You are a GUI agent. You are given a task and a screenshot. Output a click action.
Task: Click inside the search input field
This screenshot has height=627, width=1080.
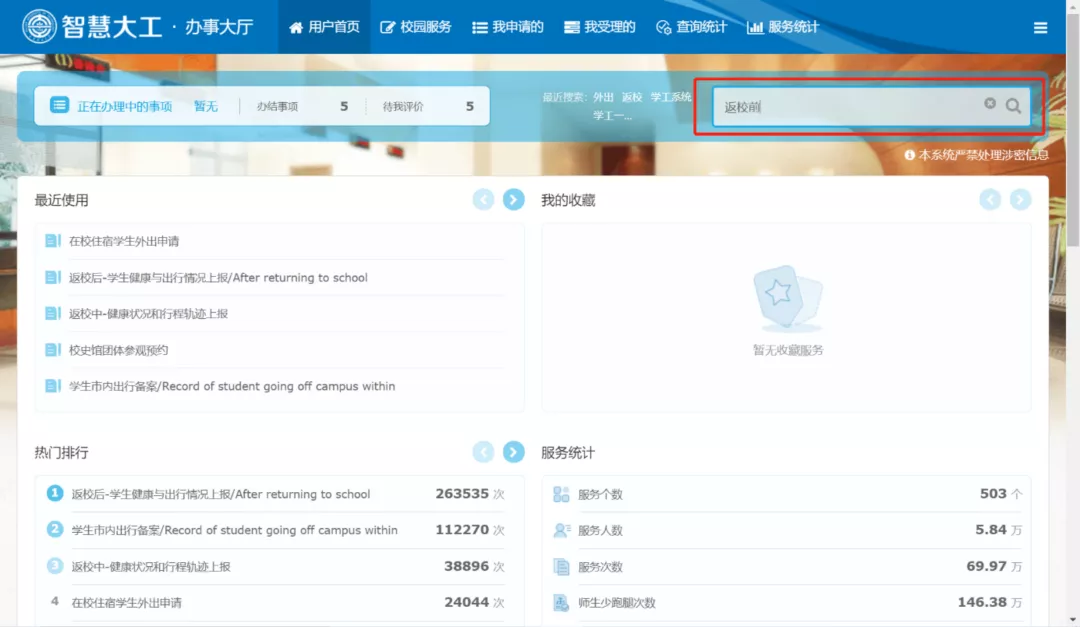tap(860, 105)
